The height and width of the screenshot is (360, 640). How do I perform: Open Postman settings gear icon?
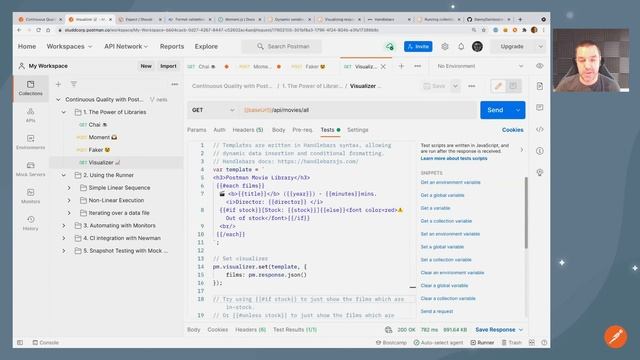click(x=445, y=47)
